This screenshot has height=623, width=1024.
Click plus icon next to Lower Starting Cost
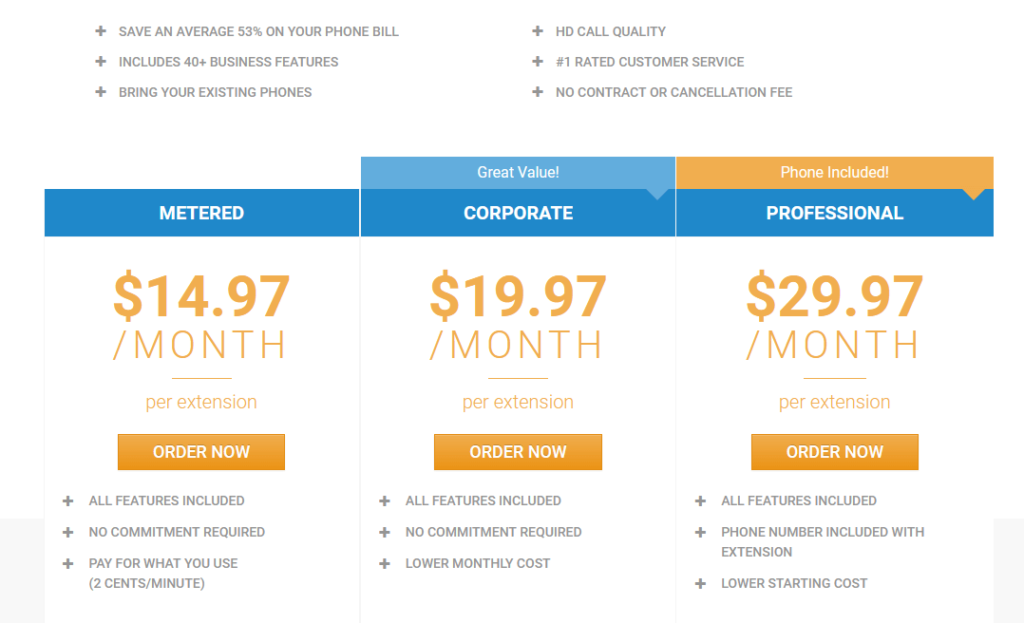tap(701, 583)
